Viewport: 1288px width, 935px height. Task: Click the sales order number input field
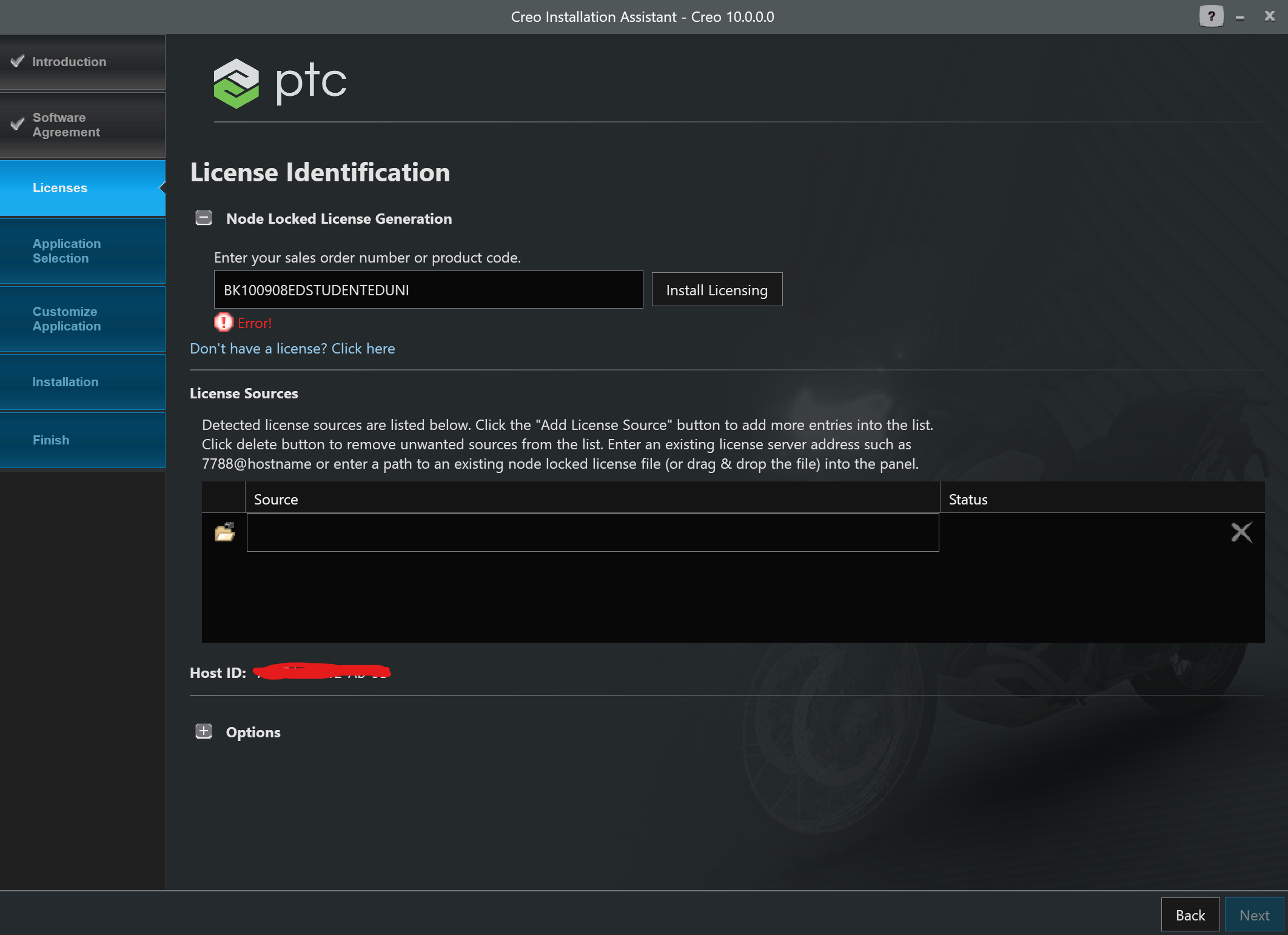point(428,289)
